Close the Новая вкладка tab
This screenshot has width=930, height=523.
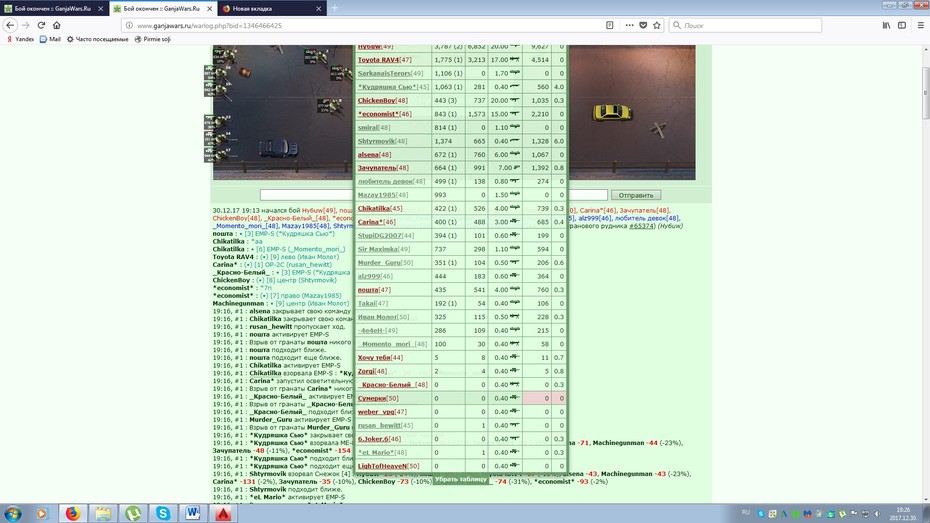pos(319,8)
